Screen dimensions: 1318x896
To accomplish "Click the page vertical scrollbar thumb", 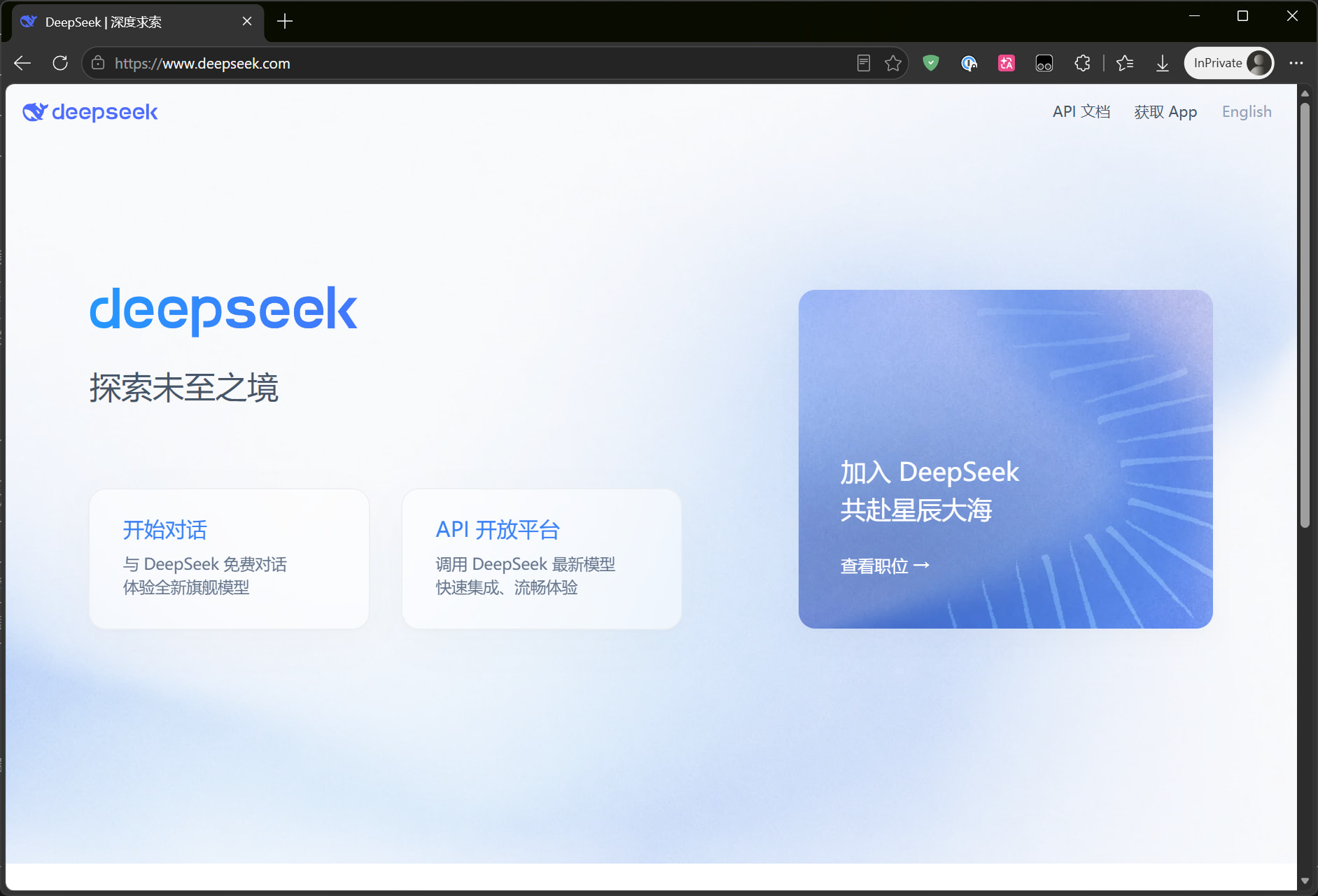I will click(1305, 315).
